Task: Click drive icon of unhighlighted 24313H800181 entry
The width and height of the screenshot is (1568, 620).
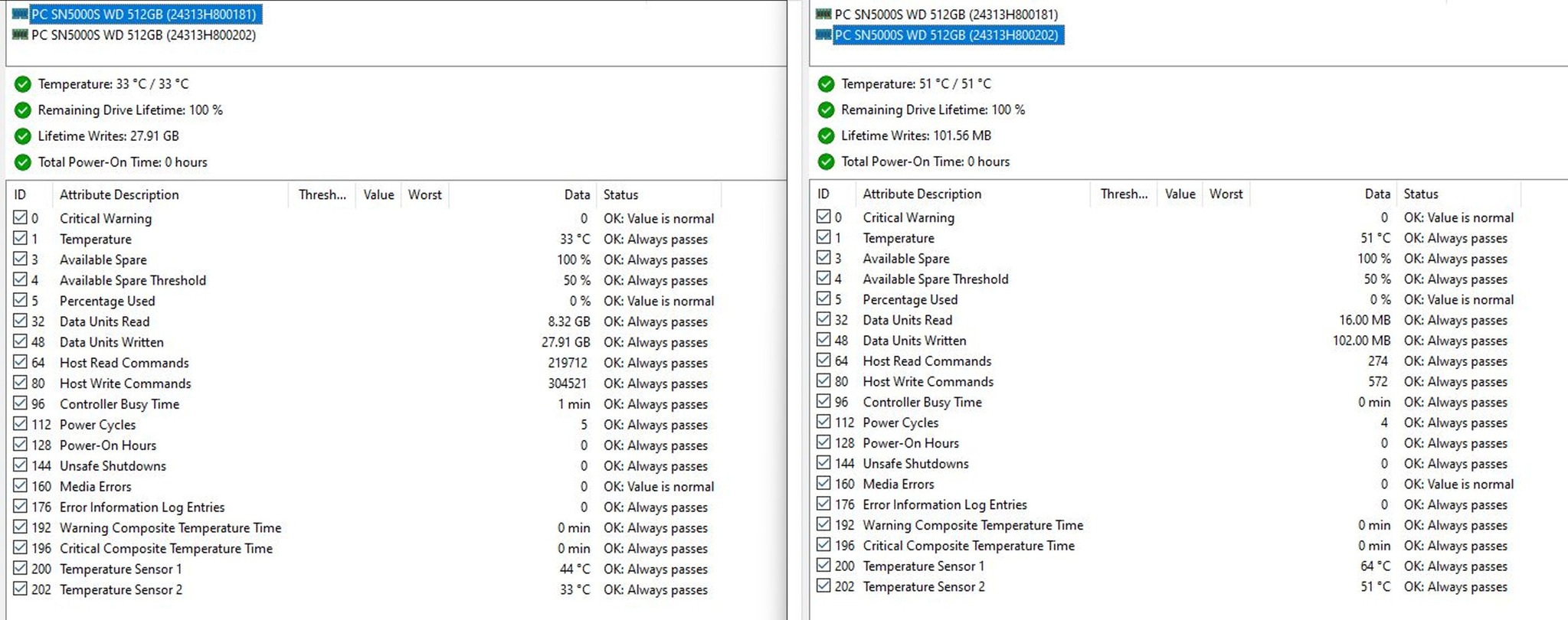Action: pos(823,15)
